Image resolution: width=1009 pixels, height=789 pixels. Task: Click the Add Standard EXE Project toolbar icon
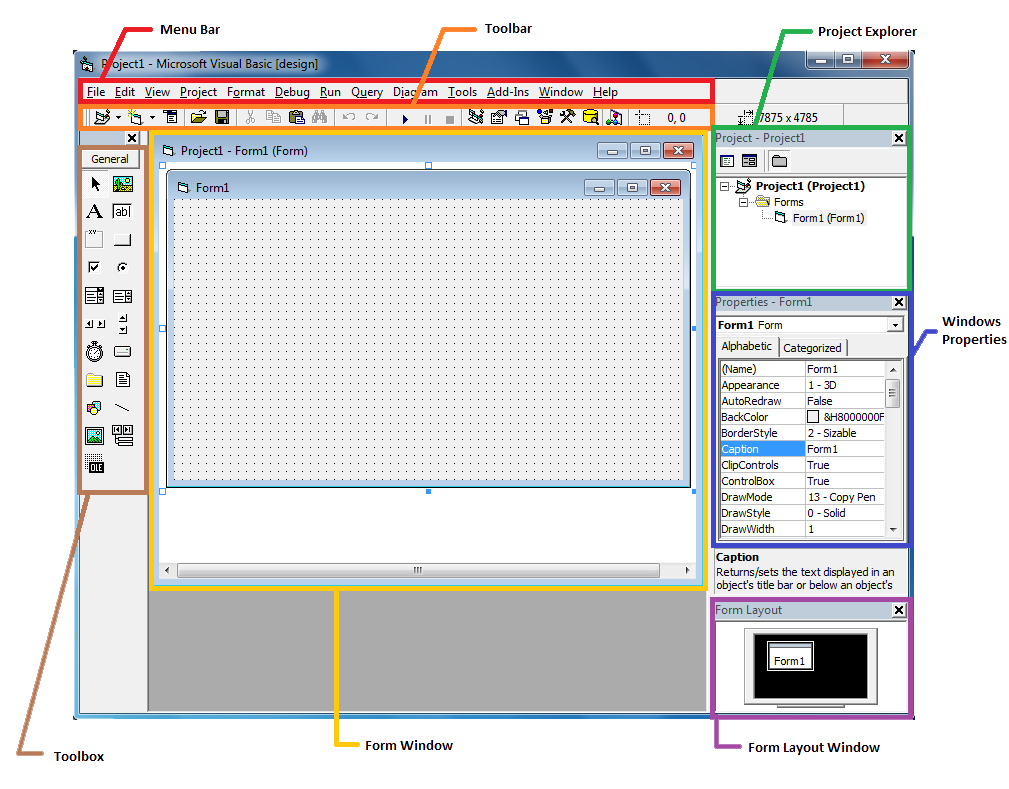pyautogui.click(x=102, y=117)
